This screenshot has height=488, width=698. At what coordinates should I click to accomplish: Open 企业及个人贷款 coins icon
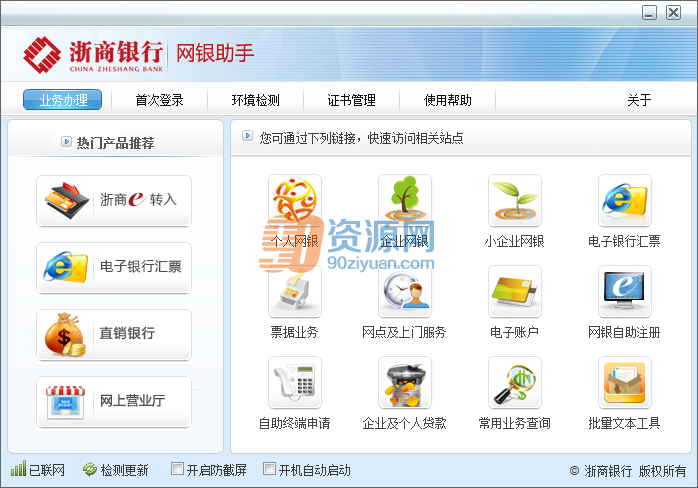pos(405,382)
